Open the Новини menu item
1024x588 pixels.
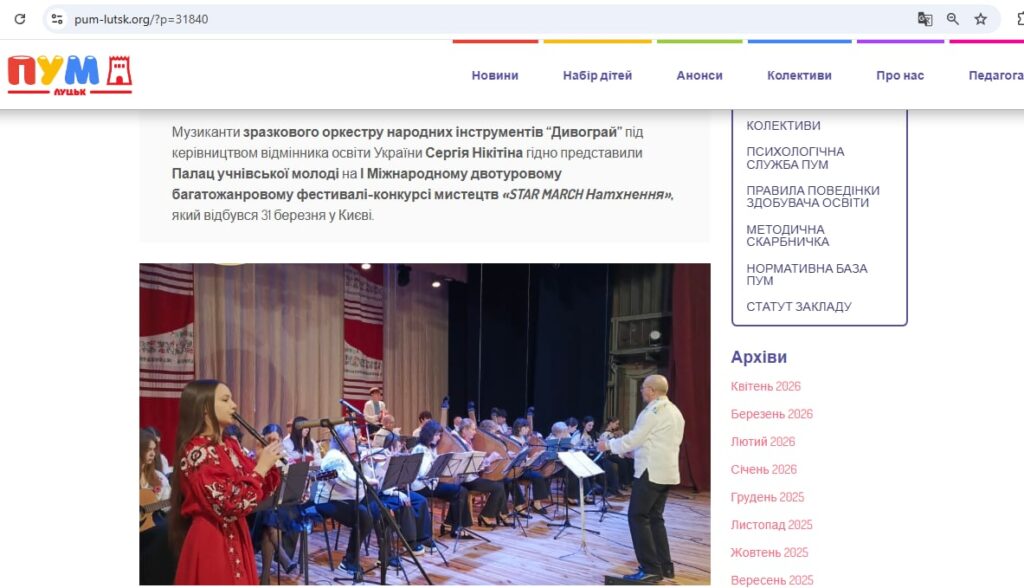[x=495, y=75]
